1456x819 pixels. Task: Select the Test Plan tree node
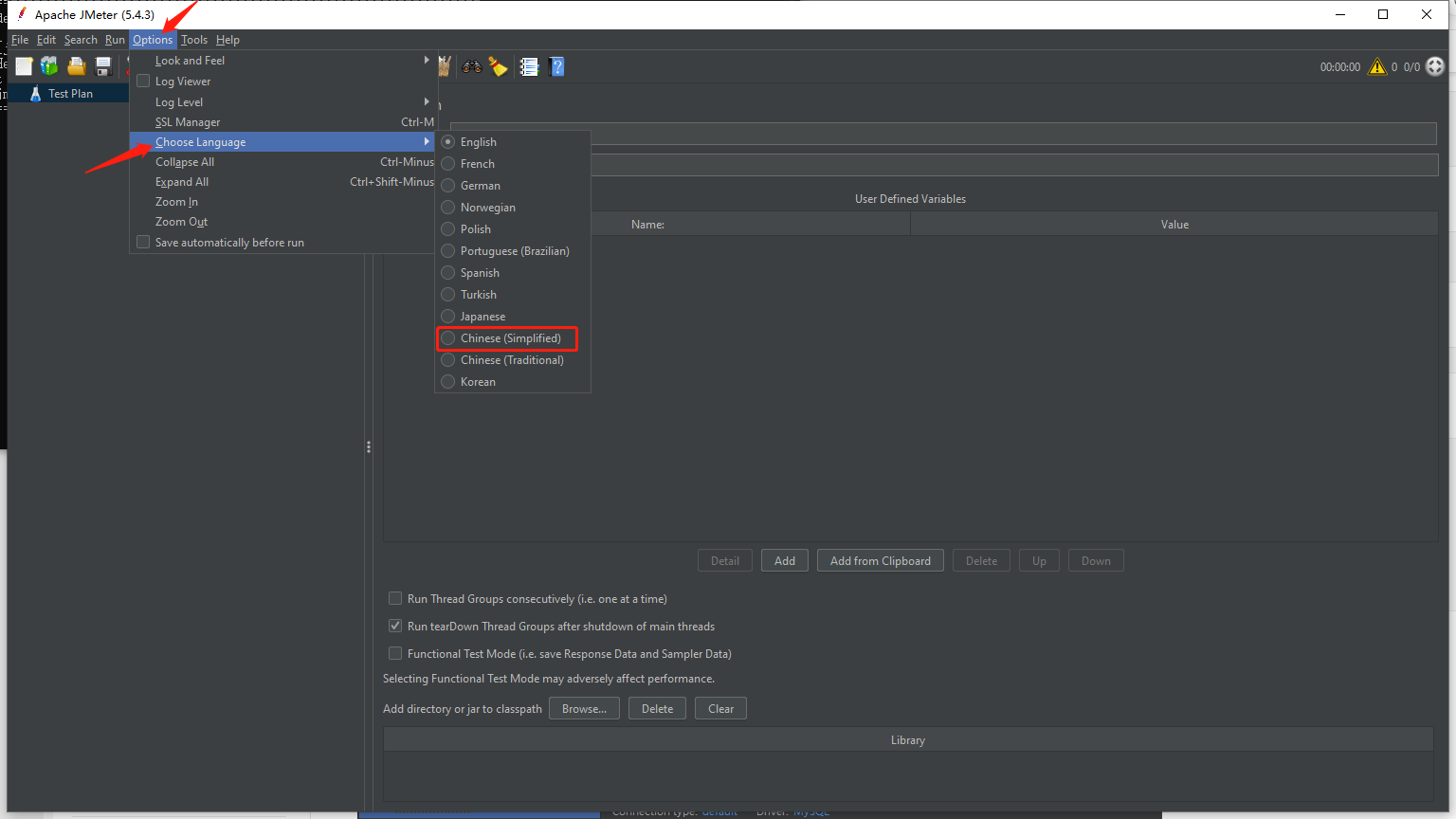(x=70, y=94)
